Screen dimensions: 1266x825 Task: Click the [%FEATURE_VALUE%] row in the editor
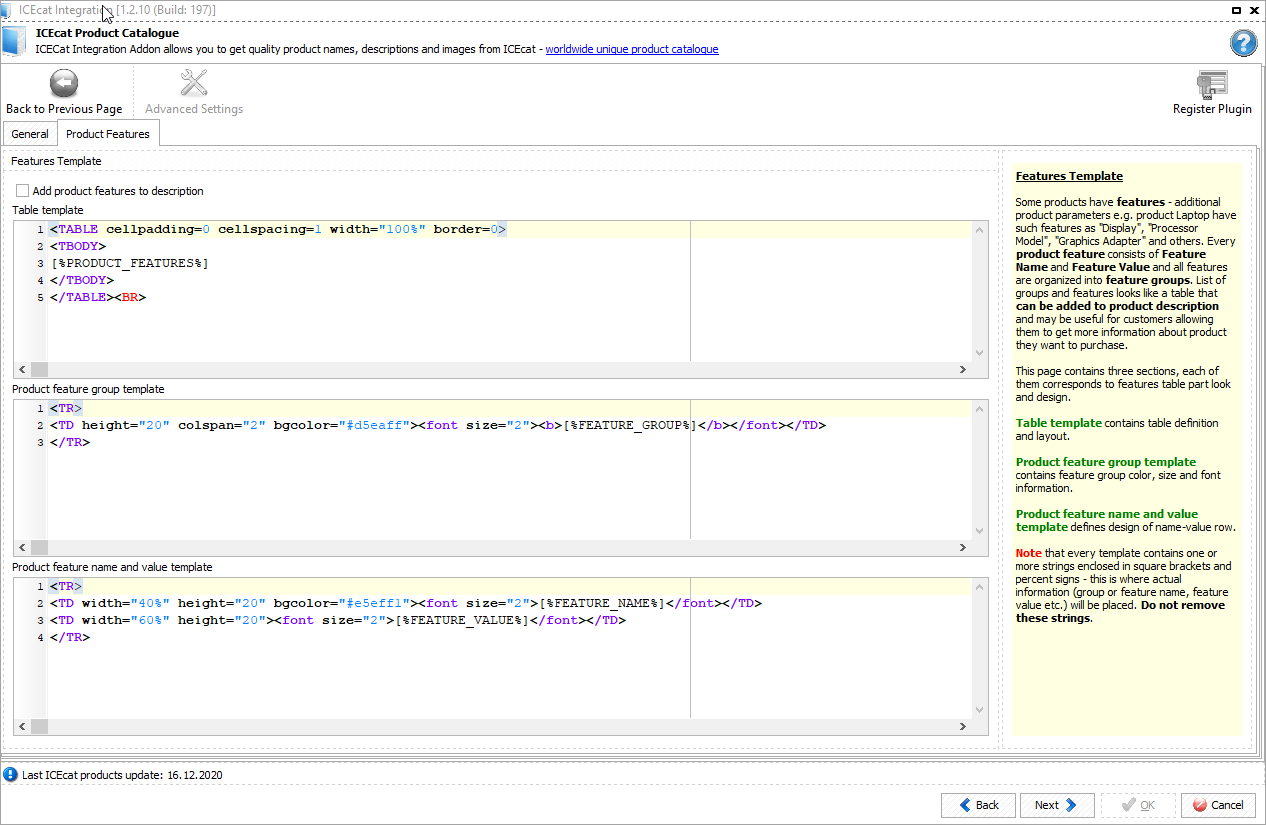tap(338, 620)
